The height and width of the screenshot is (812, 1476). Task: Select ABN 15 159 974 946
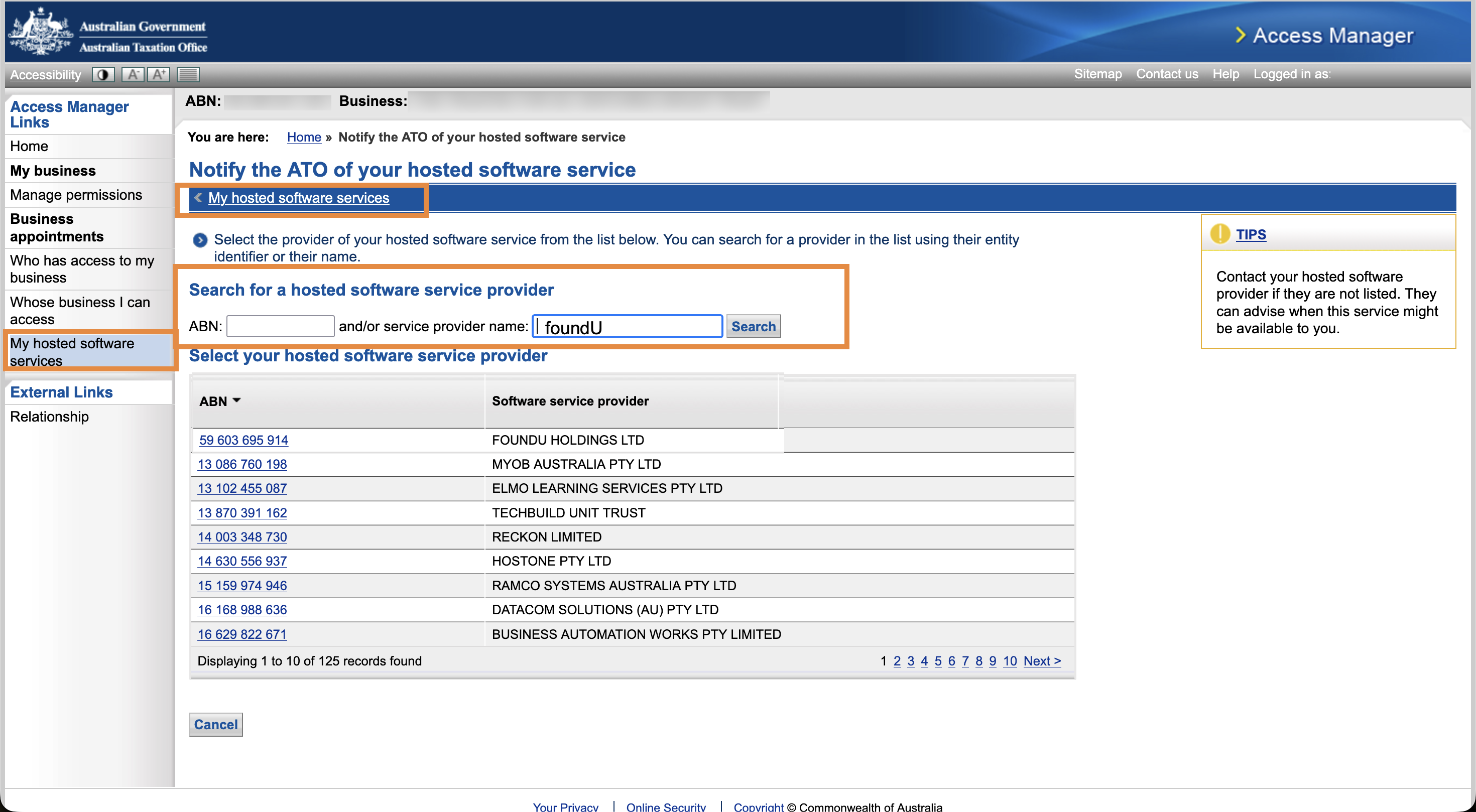click(x=242, y=585)
